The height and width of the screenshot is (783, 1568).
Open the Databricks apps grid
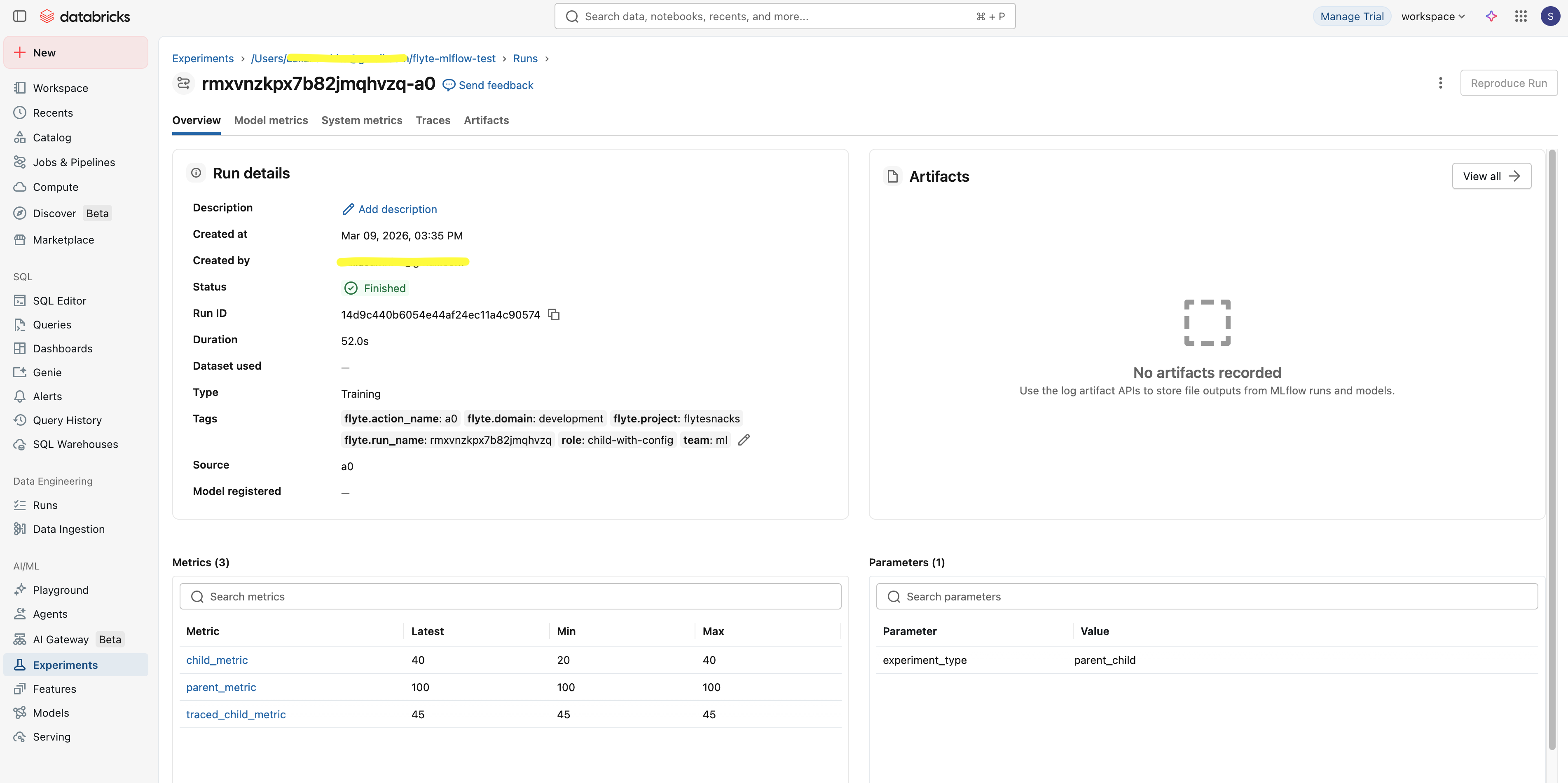coord(1521,16)
